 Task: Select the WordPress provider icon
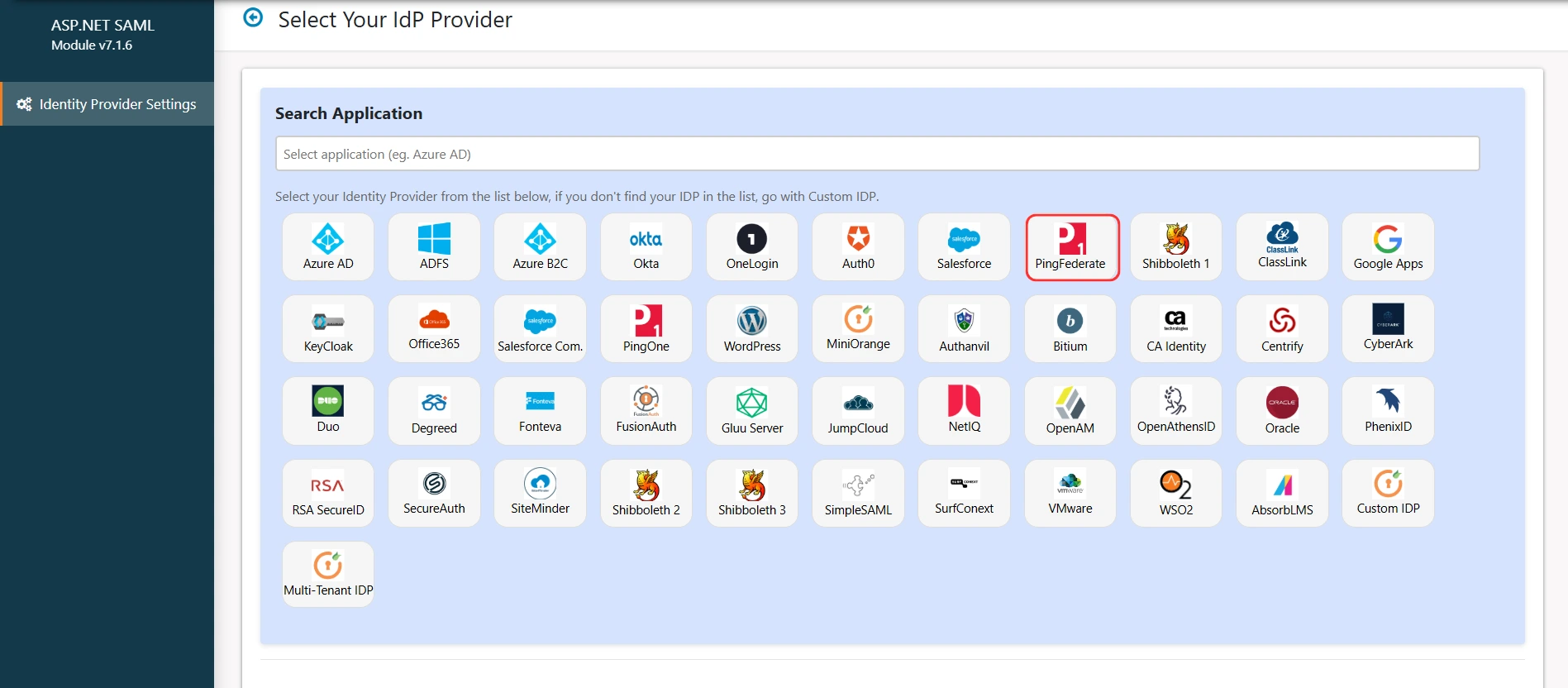(x=751, y=329)
